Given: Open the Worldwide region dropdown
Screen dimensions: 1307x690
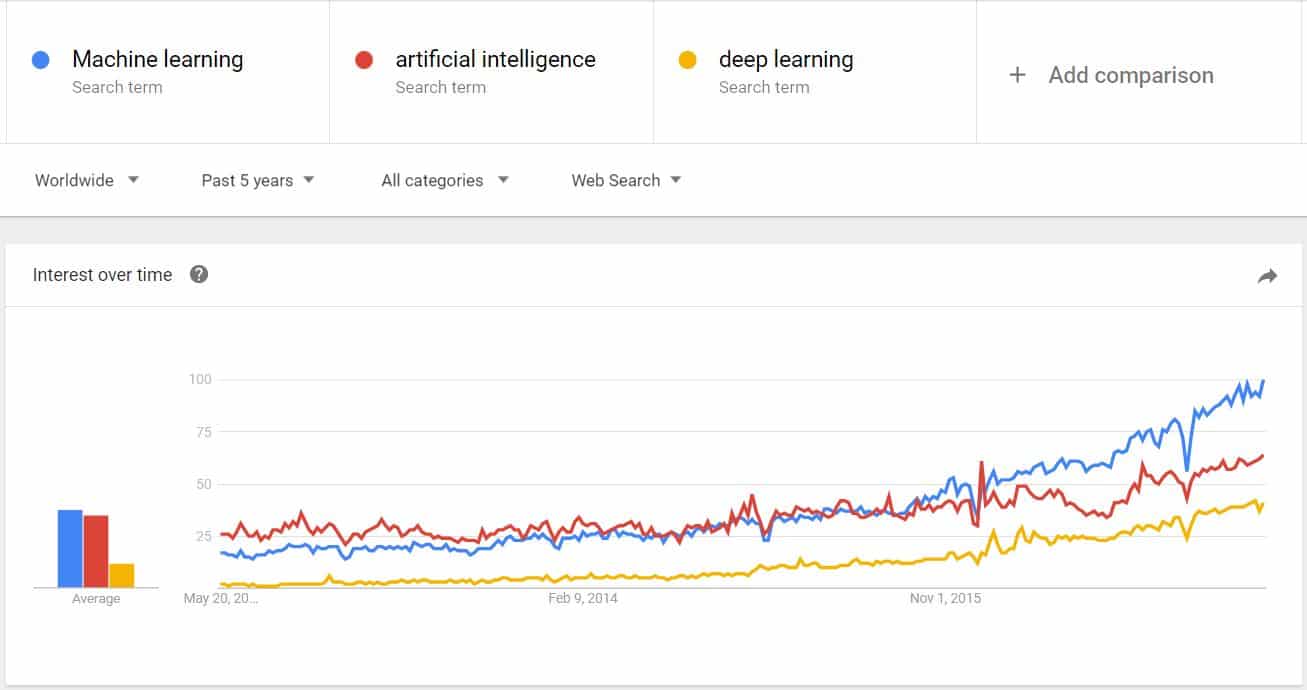Looking at the screenshot, I should point(87,180).
